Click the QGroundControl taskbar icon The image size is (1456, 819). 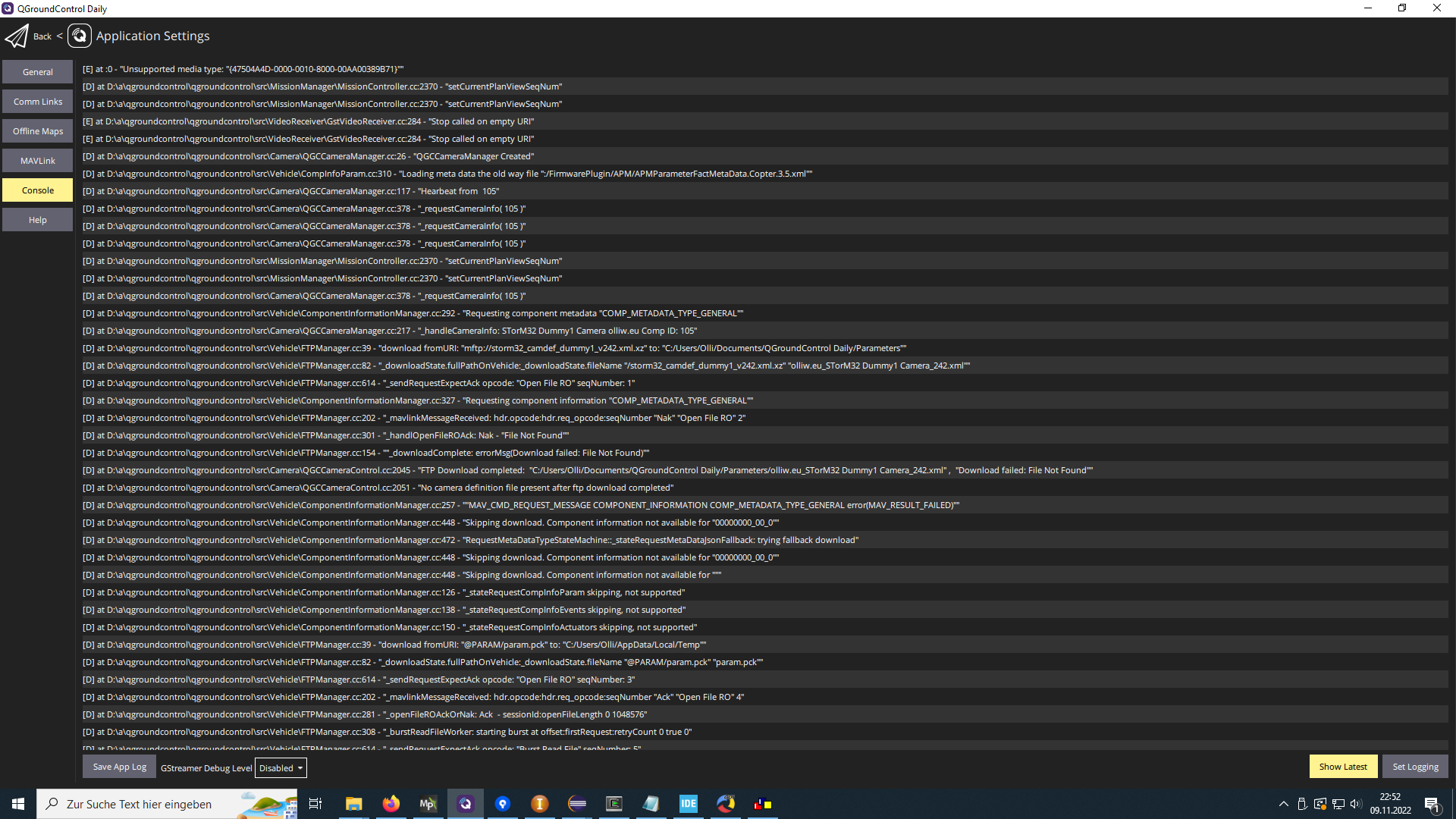(x=466, y=804)
